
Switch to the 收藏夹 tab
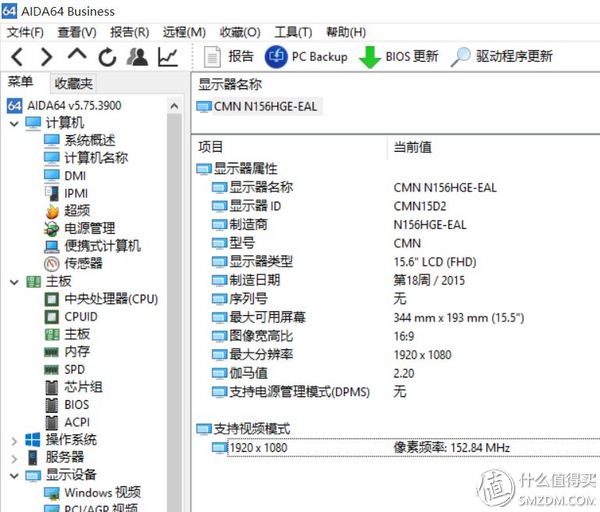(73, 83)
